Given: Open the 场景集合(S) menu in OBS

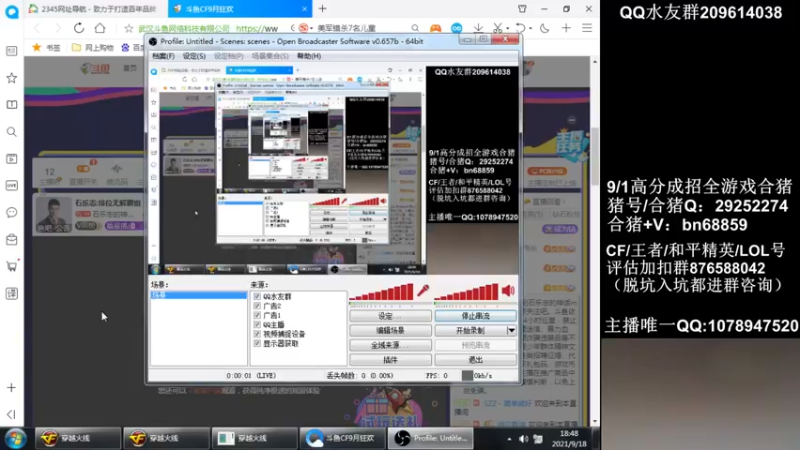Looking at the screenshot, I should tap(270, 56).
